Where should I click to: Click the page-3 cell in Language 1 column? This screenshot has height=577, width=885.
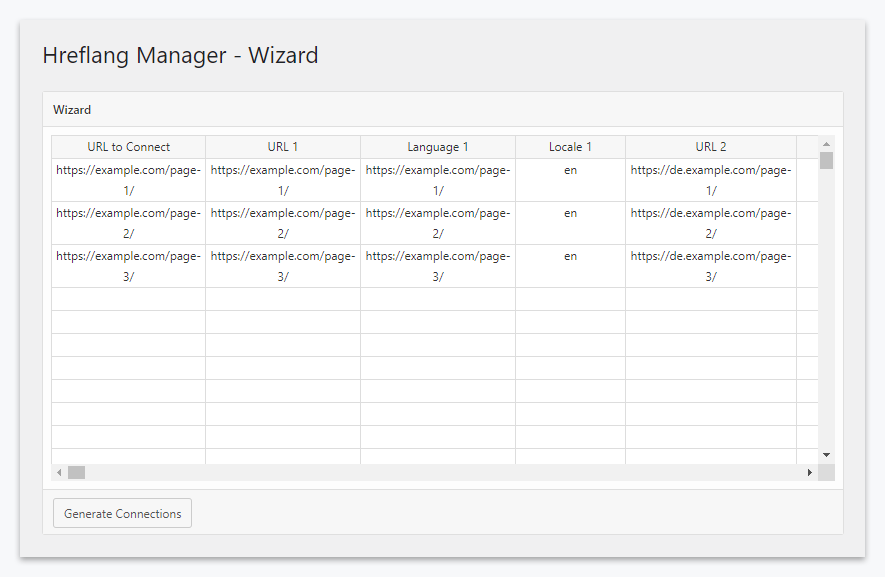click(x=438, y=266)
